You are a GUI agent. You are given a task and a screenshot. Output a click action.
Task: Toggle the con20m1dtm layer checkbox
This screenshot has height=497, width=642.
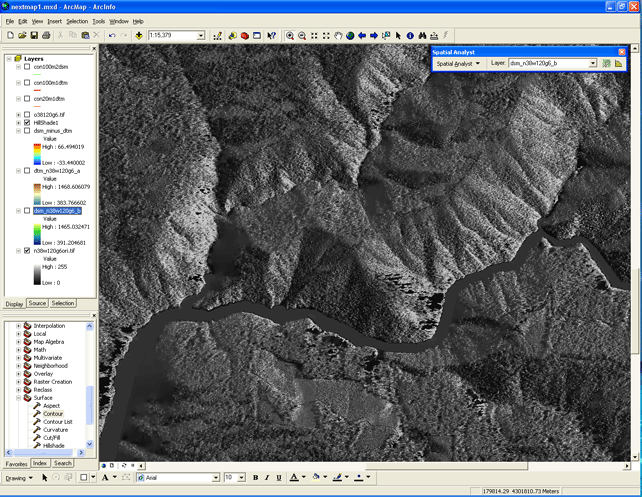tap(27, 99)
